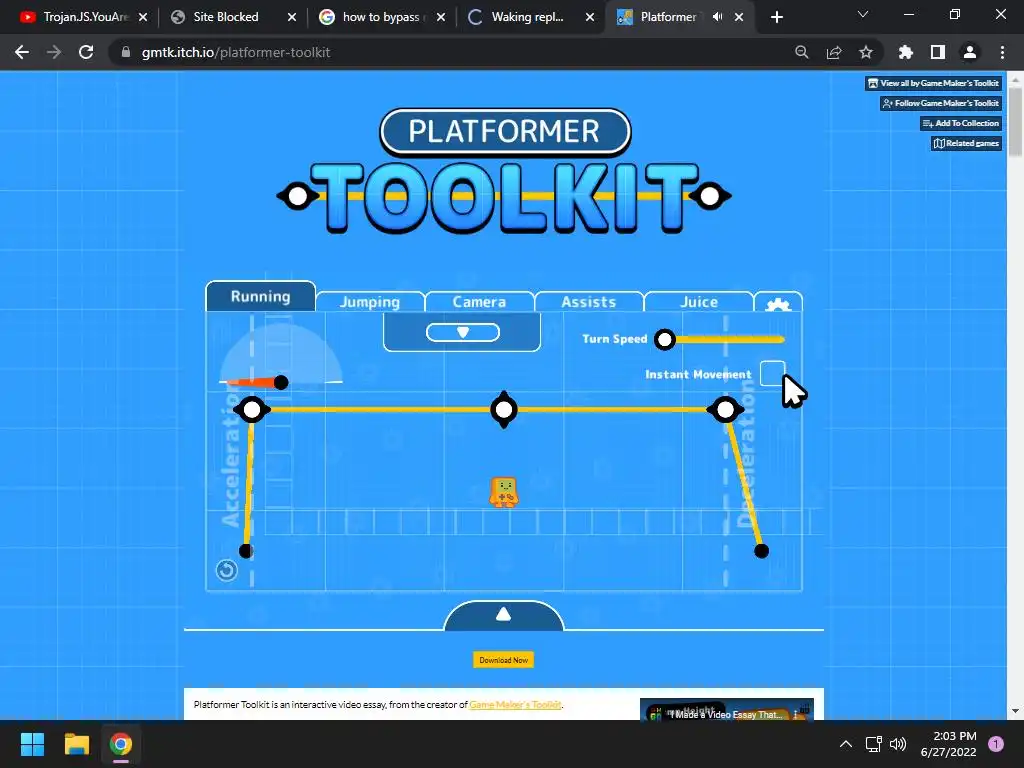Click the Turn Speed slider handle
Screen dimensions: 1024x768
click(665, 340)
